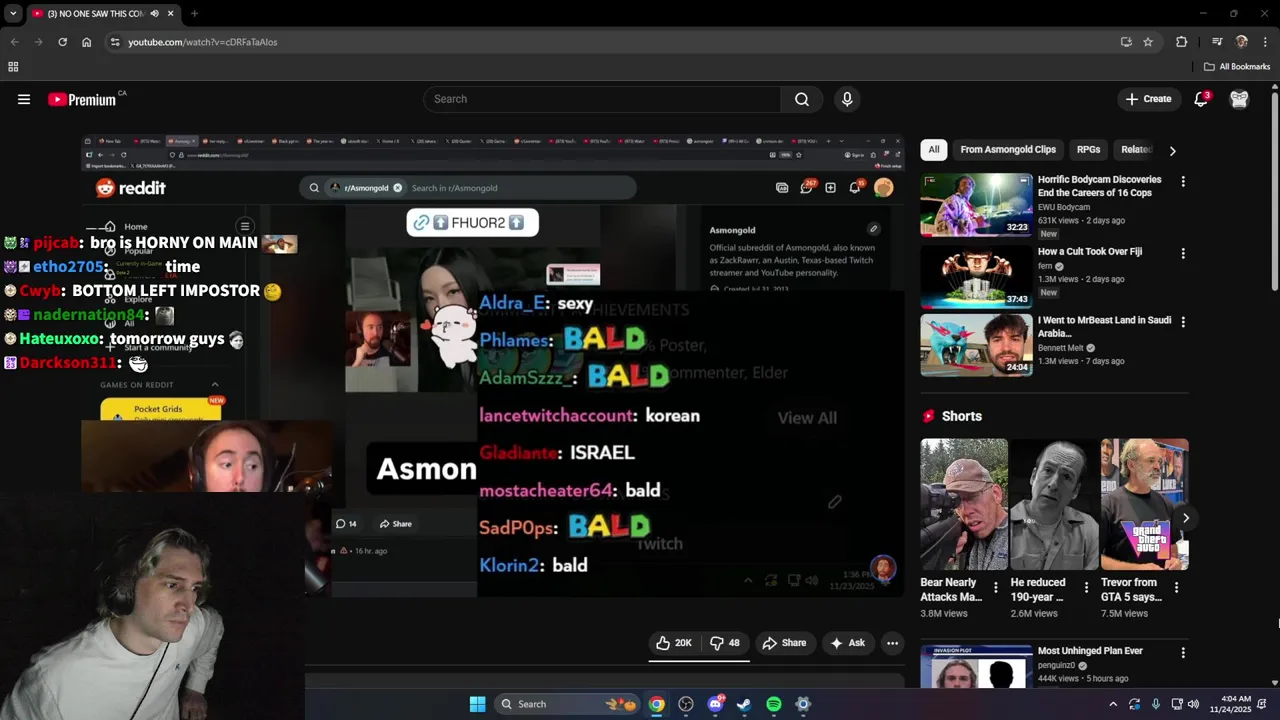Open Chrome tab search dropdown arrow

pyautogui.click(x=13, y=14)
